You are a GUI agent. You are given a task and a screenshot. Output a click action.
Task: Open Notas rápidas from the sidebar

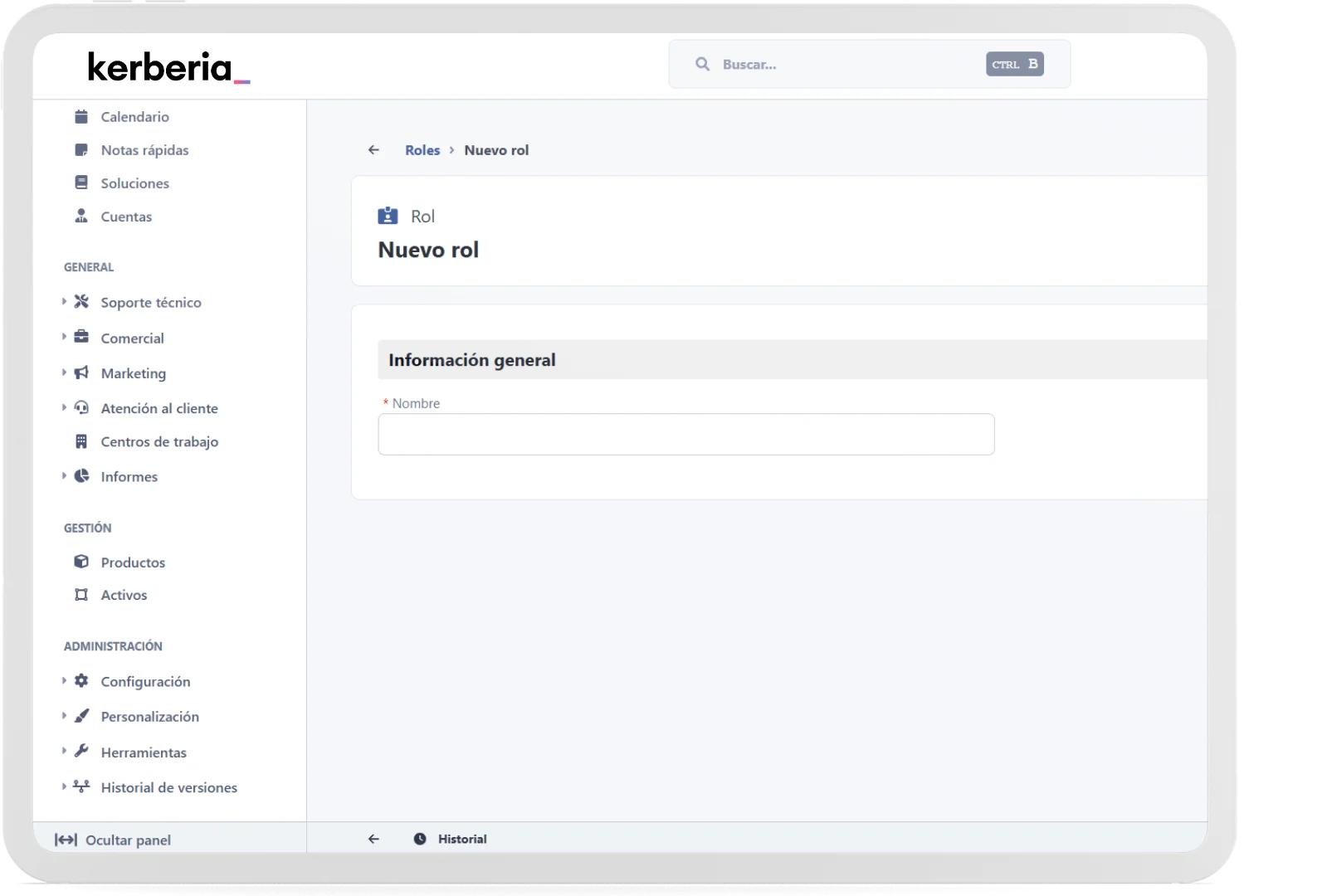[144, 150]
